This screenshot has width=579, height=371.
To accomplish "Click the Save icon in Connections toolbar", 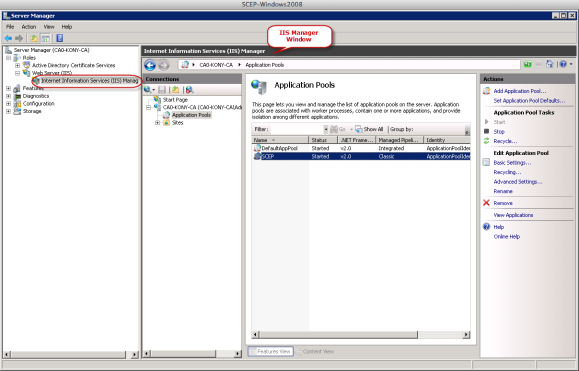I will coord(162,90).
